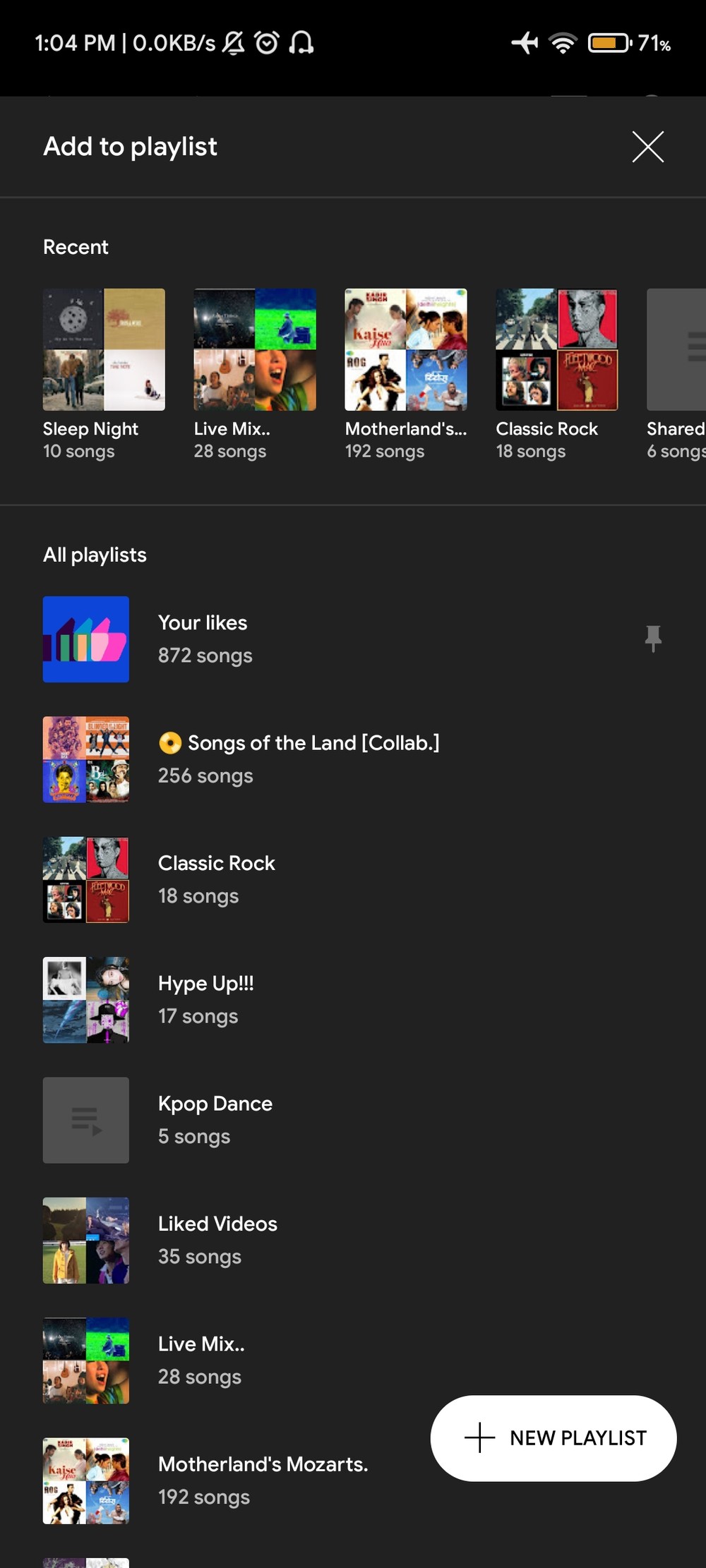Choose Motherland's recent playlist cover
Viewport: 706px width, 1568px height.
pyautogui.click(x=405, y=349)
